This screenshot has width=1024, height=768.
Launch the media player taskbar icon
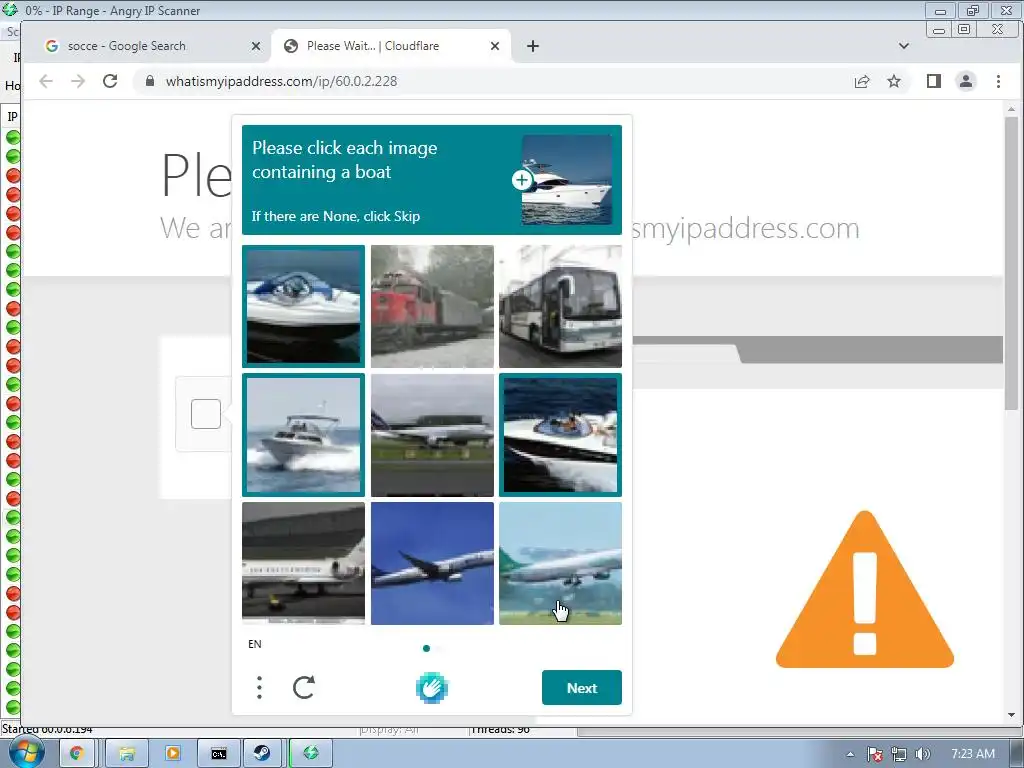coord(172,754)
